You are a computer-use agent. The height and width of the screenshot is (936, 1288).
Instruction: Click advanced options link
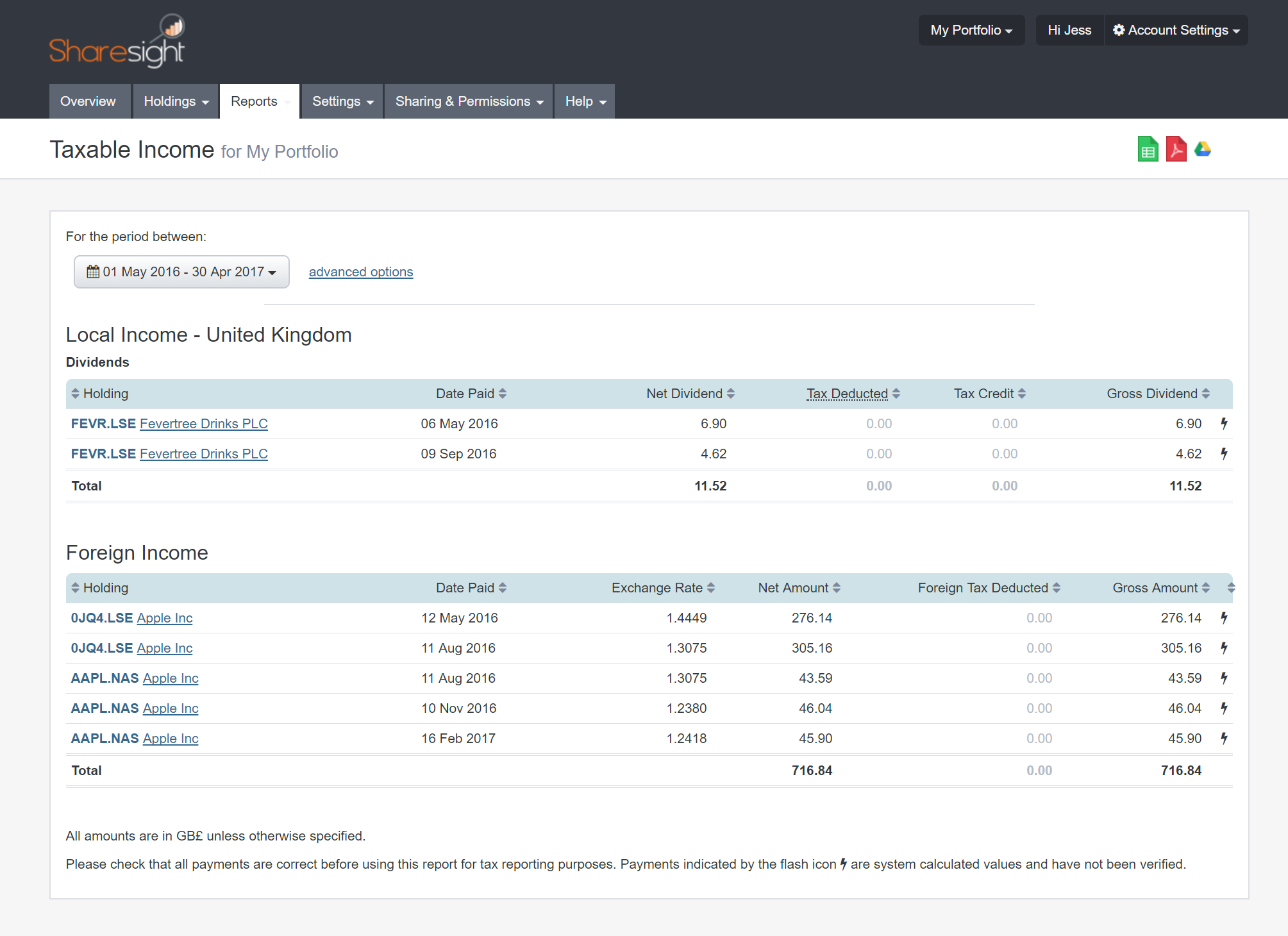tap(360, 272)
